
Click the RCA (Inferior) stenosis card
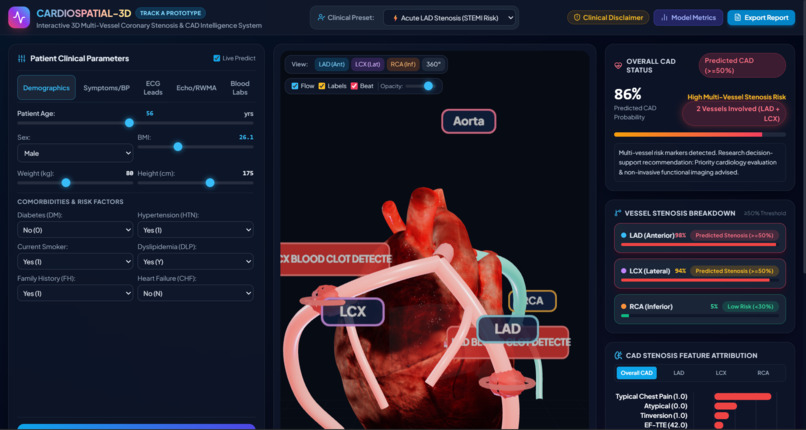point(700,309)
